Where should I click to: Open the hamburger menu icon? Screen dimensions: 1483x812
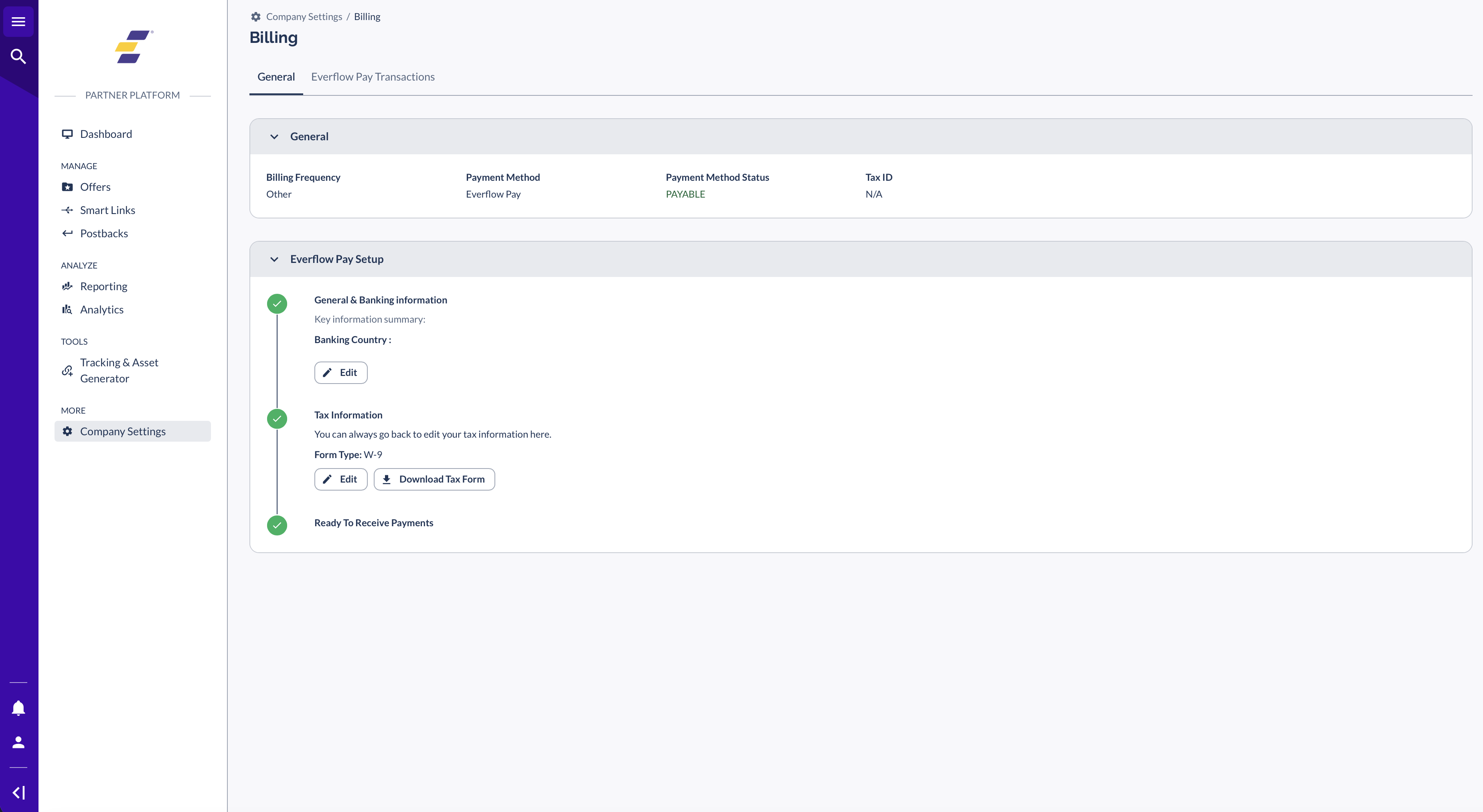pyautogui.click(x=18, y=22)
